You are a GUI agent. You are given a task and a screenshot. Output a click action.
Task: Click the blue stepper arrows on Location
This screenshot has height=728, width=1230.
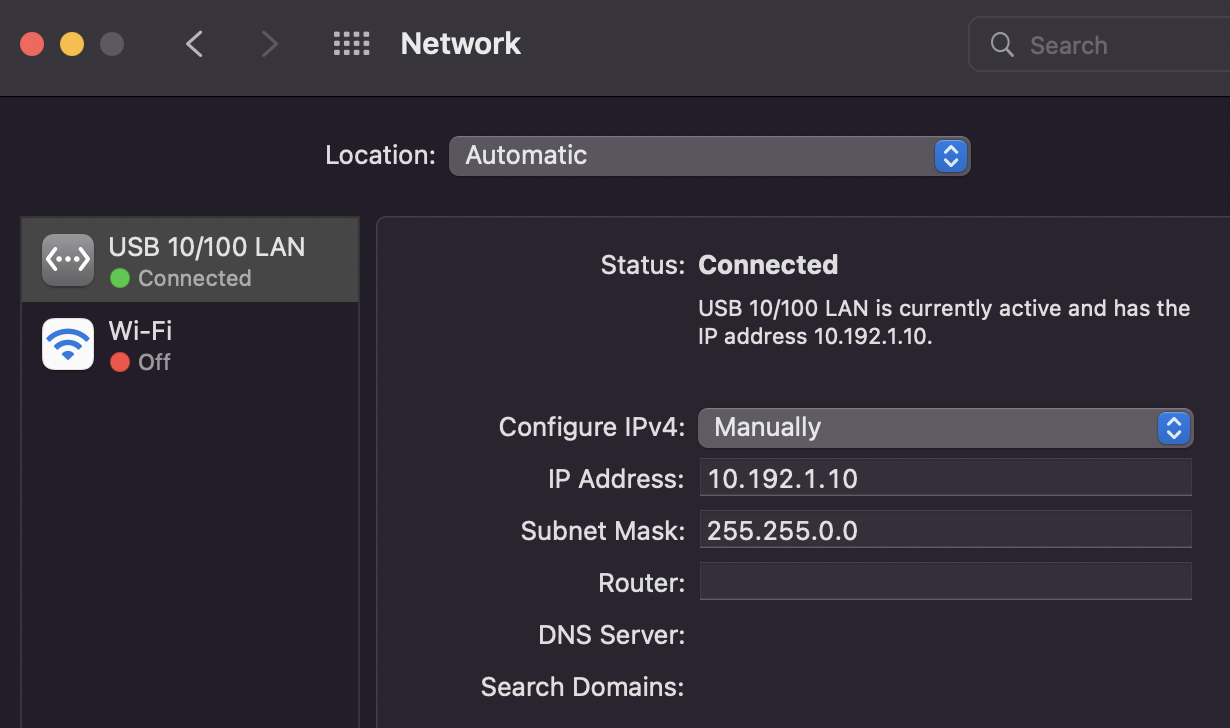click(x=950, y=156)
